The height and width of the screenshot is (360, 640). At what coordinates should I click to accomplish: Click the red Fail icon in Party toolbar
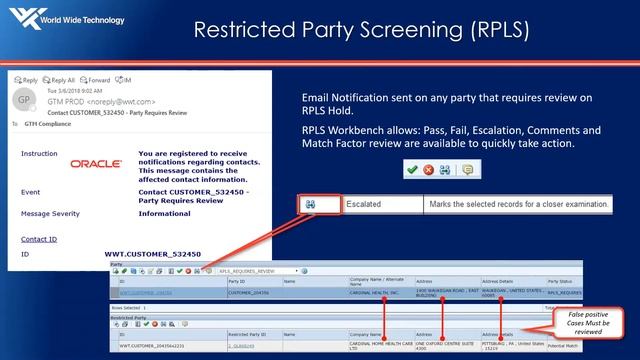coord(188,271)
